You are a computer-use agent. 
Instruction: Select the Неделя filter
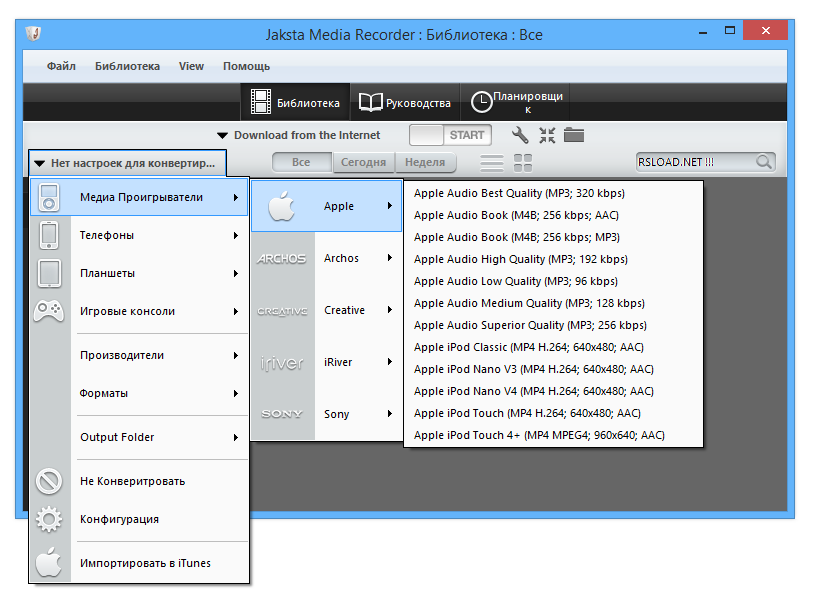(x=425, y=162)
